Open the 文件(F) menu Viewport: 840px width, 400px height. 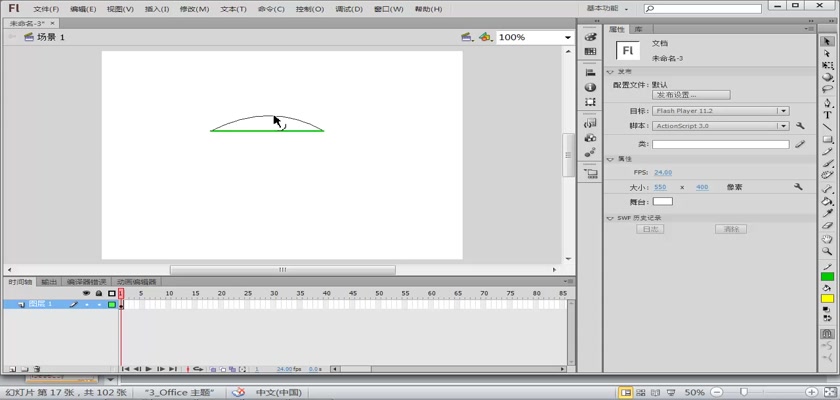click(x=46, y=9)
